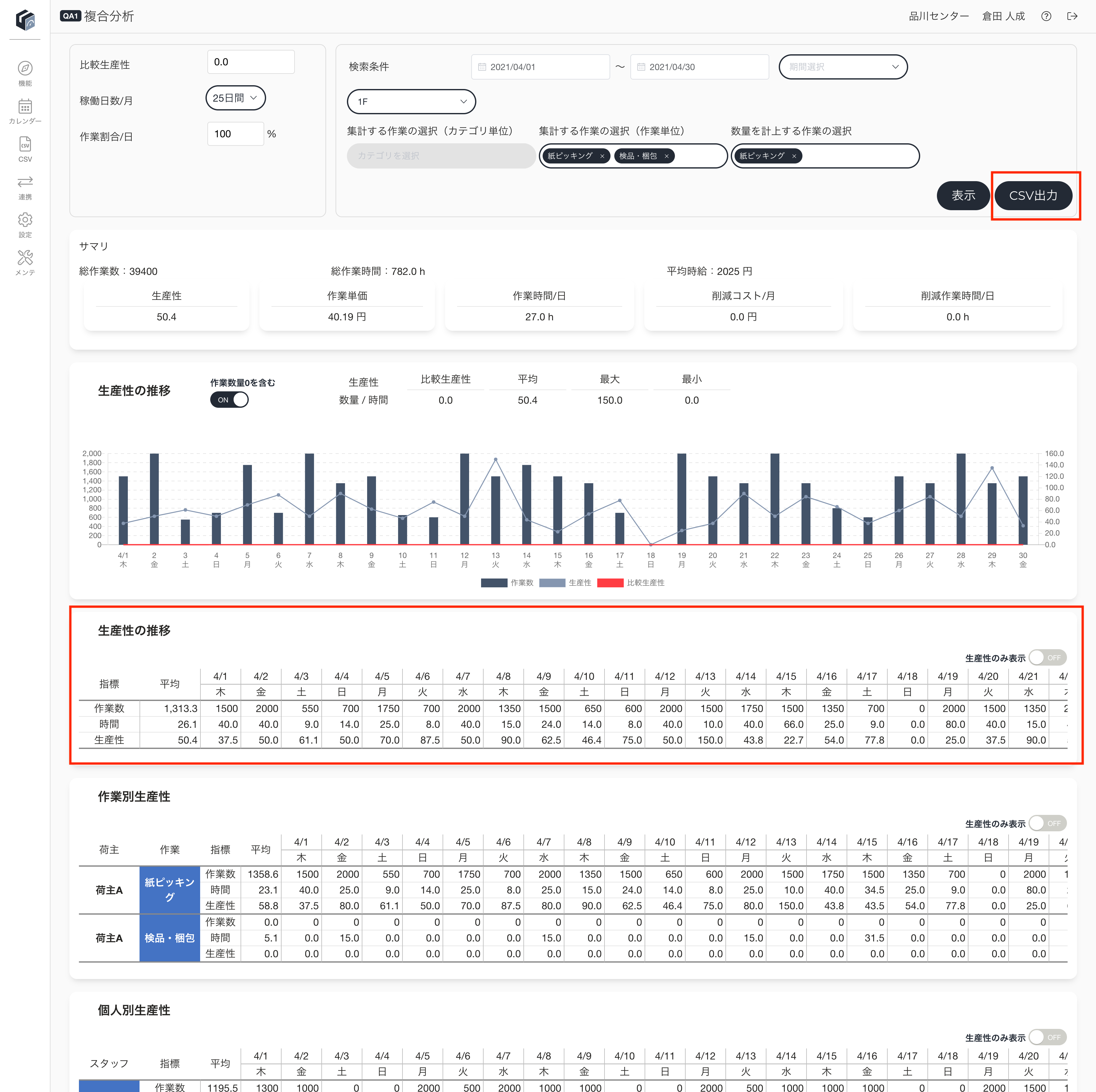1096x1092 pixels.
Task: Click the start date calendar icon
Action: pos(482,67)
